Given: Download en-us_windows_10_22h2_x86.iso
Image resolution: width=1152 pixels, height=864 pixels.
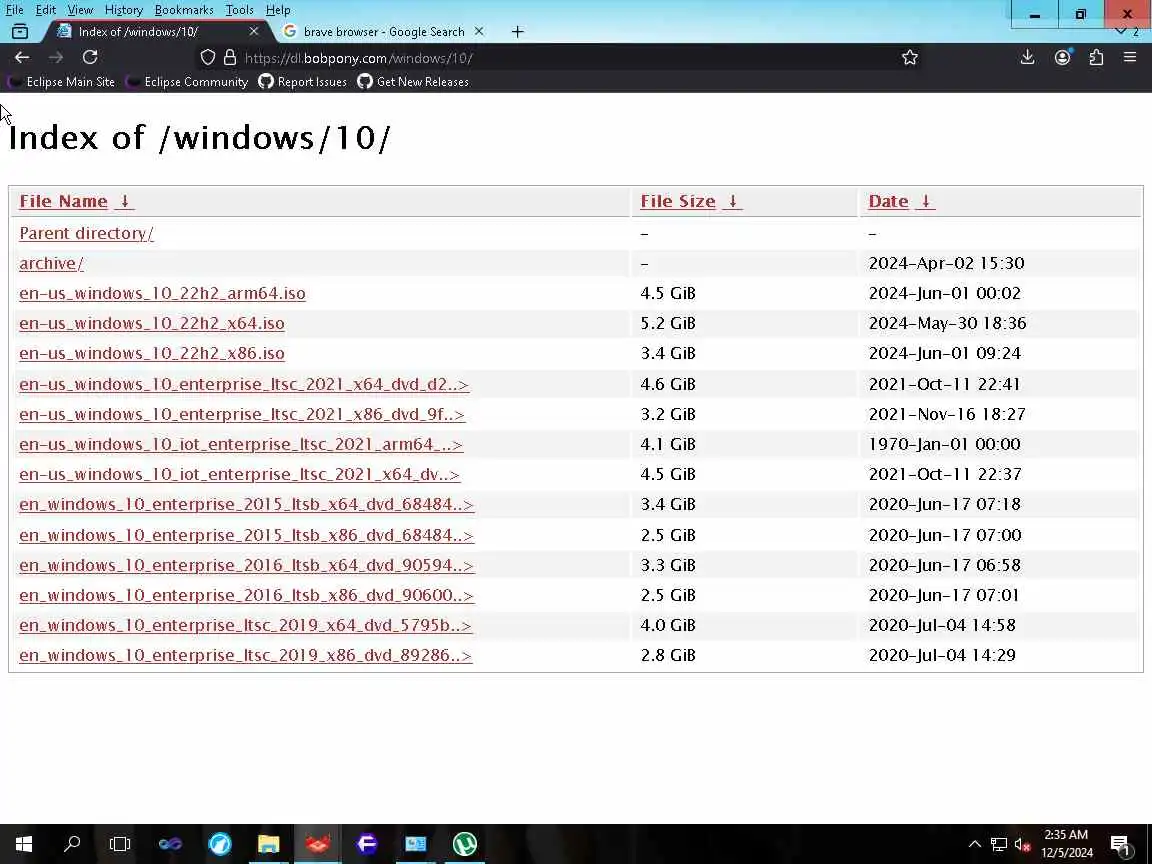Looking at the screenshot, I should click(x=151, y=353).
